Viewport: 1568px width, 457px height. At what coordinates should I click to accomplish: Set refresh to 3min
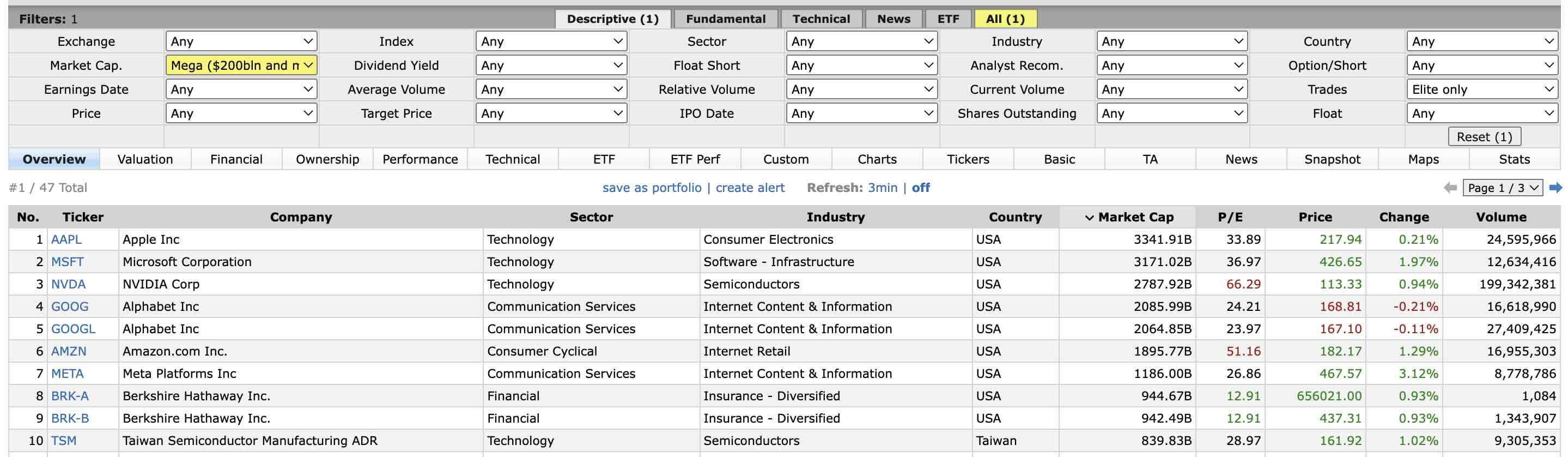(882, 188)
